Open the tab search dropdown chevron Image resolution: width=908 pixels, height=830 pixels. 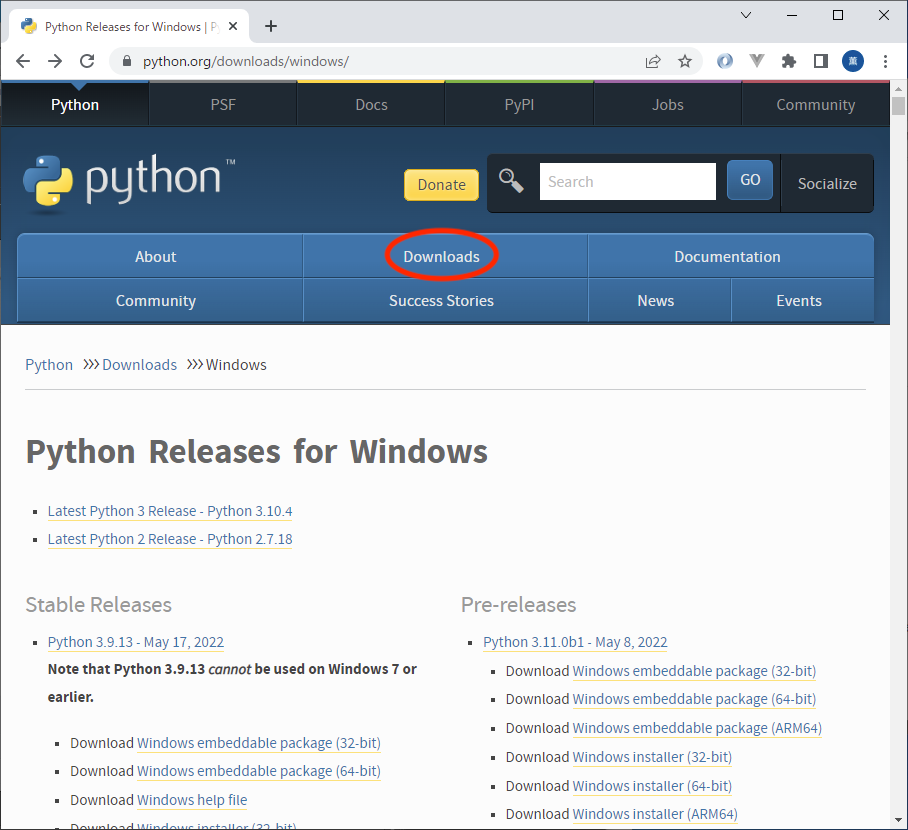[746, 15]
